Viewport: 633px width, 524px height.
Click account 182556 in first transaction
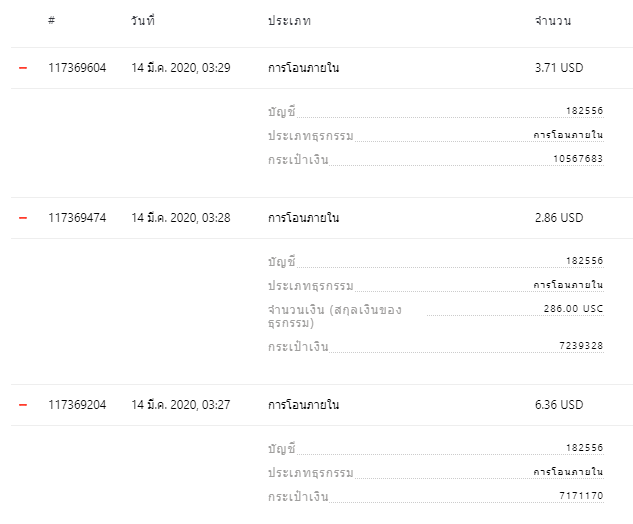585,111
